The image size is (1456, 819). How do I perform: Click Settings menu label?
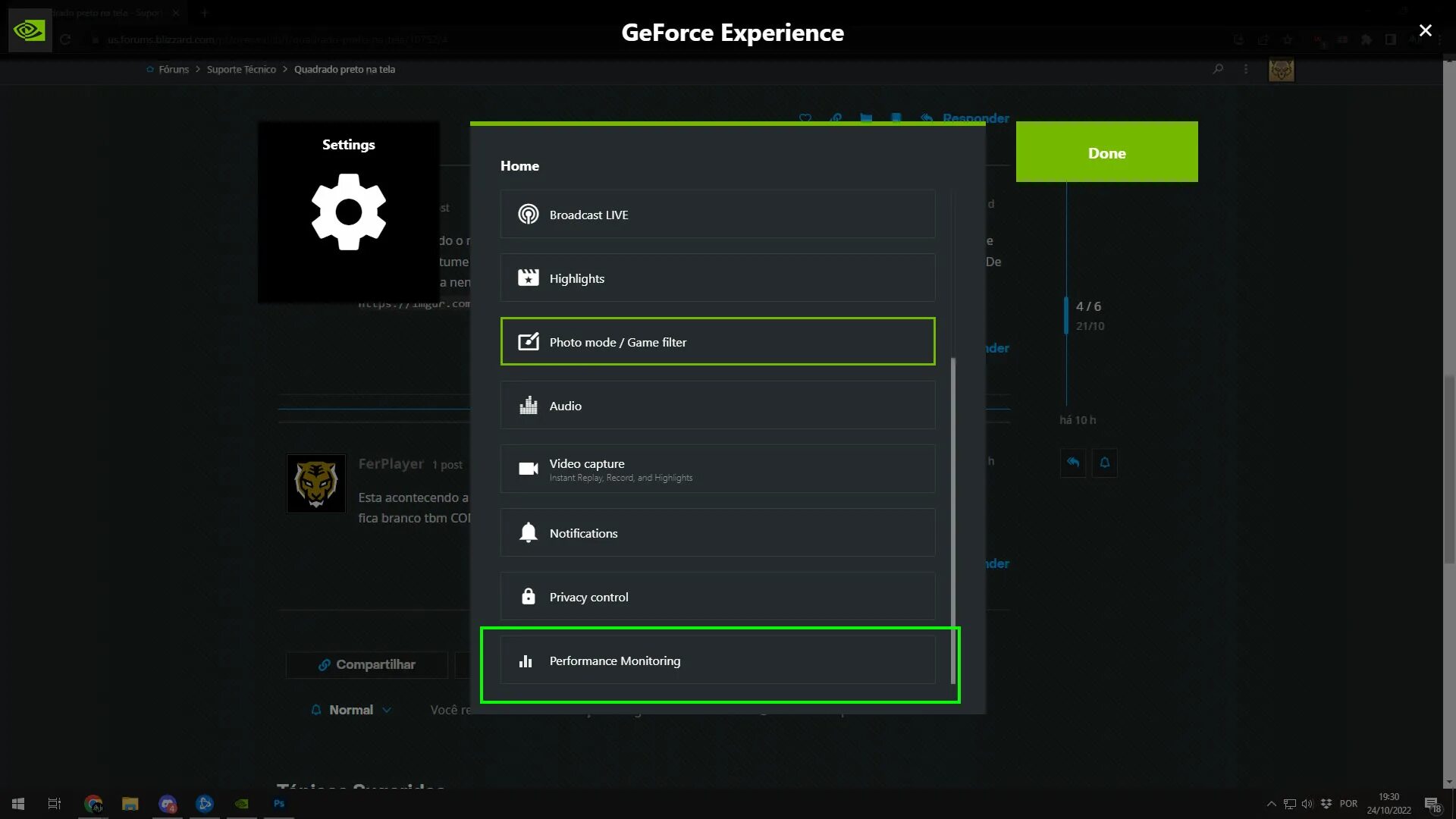[x=349, y=144]
